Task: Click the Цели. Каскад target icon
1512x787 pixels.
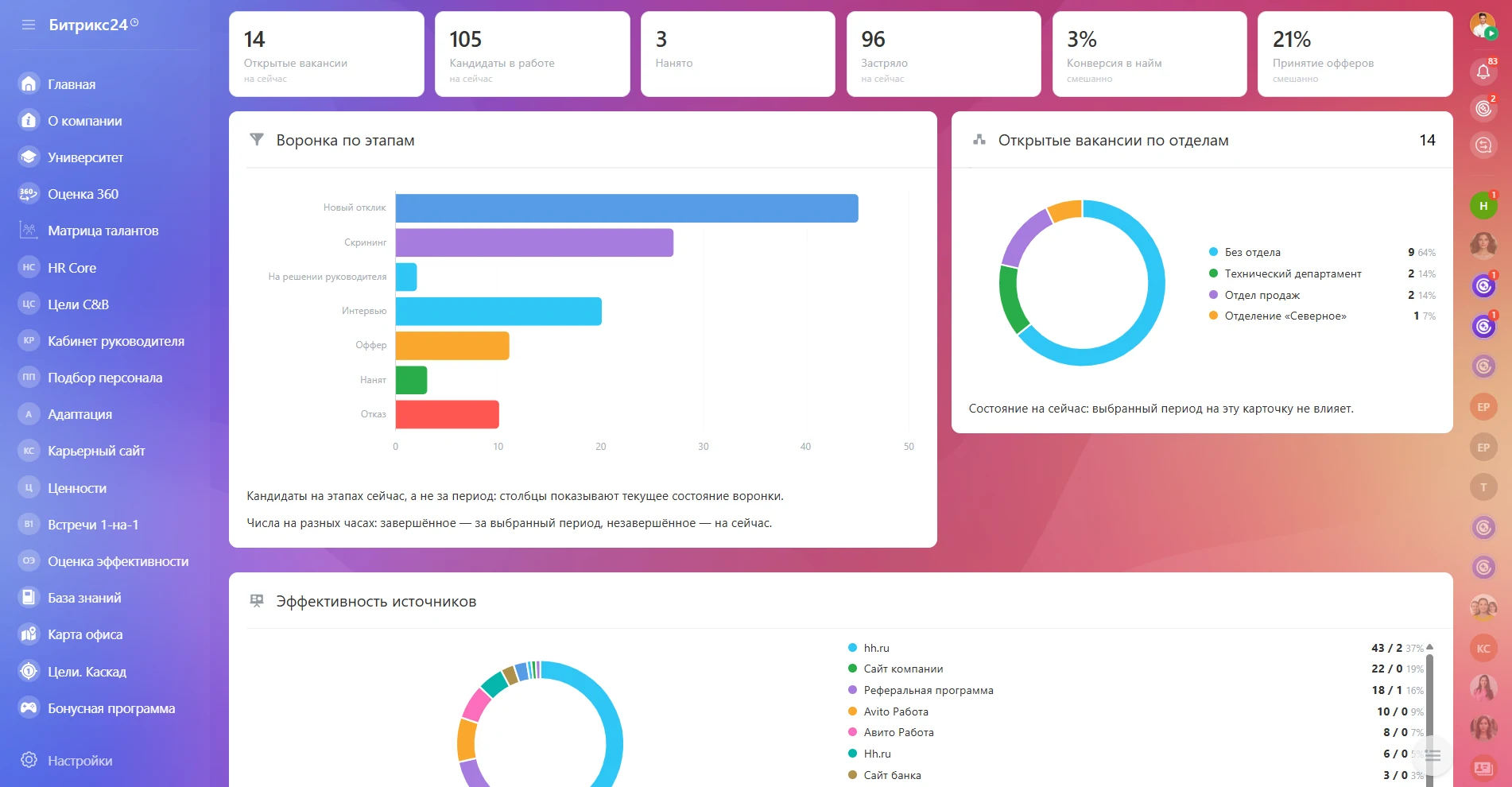Action: [x=29, y=671]
